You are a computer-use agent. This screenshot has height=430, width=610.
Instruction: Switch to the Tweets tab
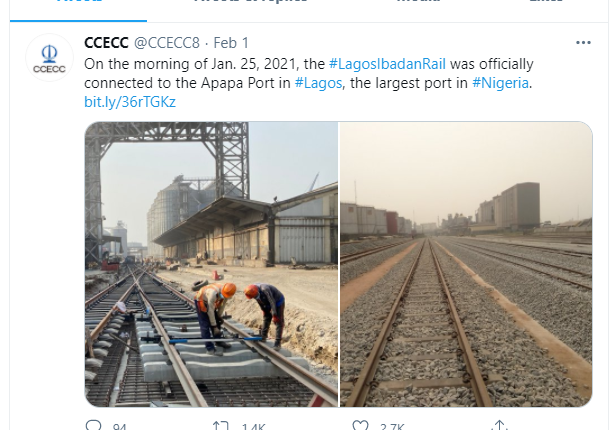point(80,4)
